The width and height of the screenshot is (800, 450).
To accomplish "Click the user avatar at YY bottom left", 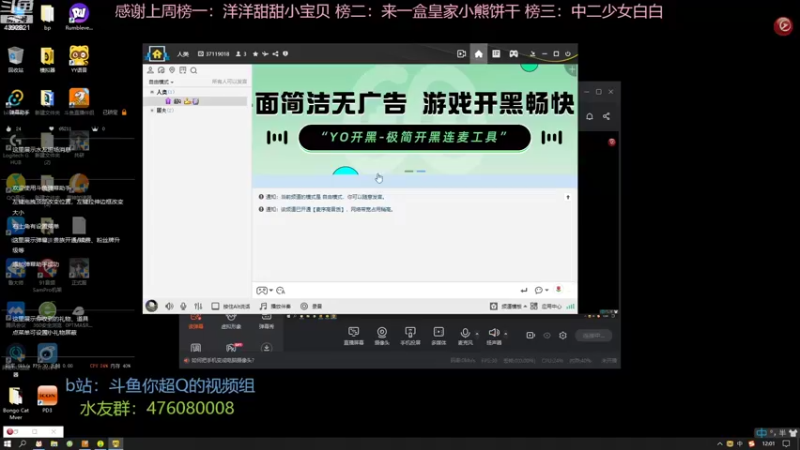I will pos(152,306).
